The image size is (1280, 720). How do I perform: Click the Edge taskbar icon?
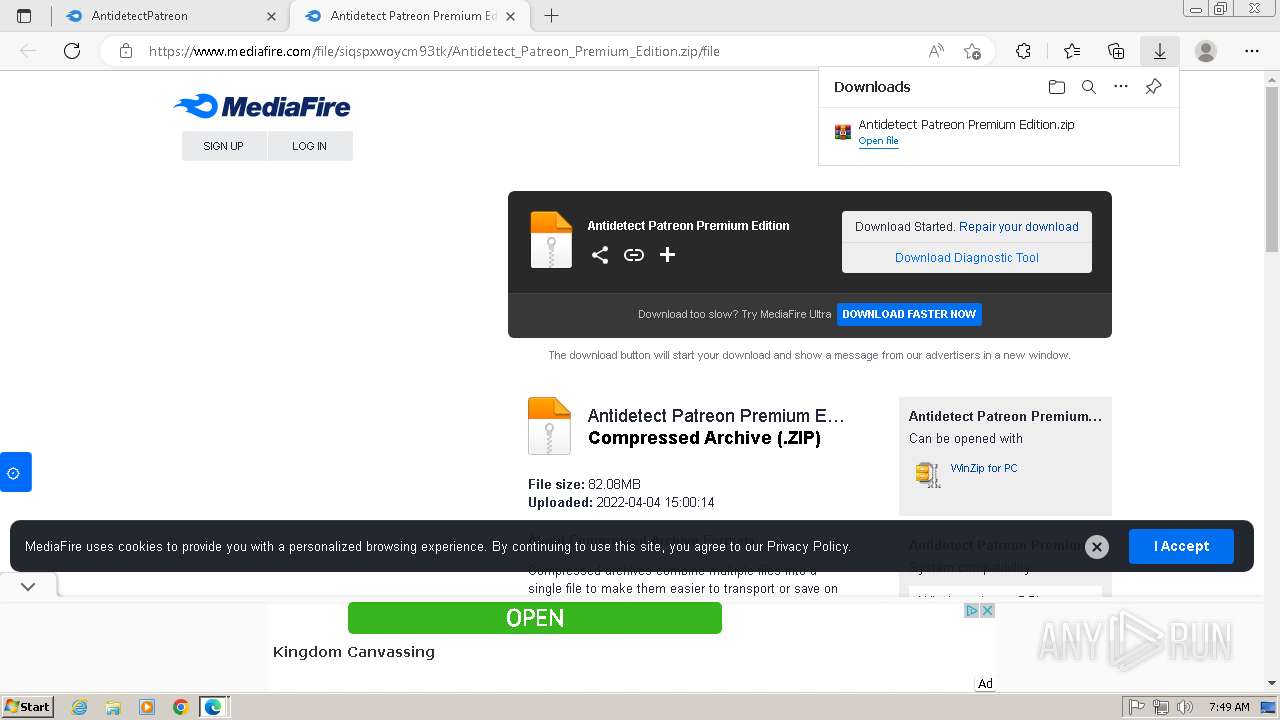pos(213,707)
